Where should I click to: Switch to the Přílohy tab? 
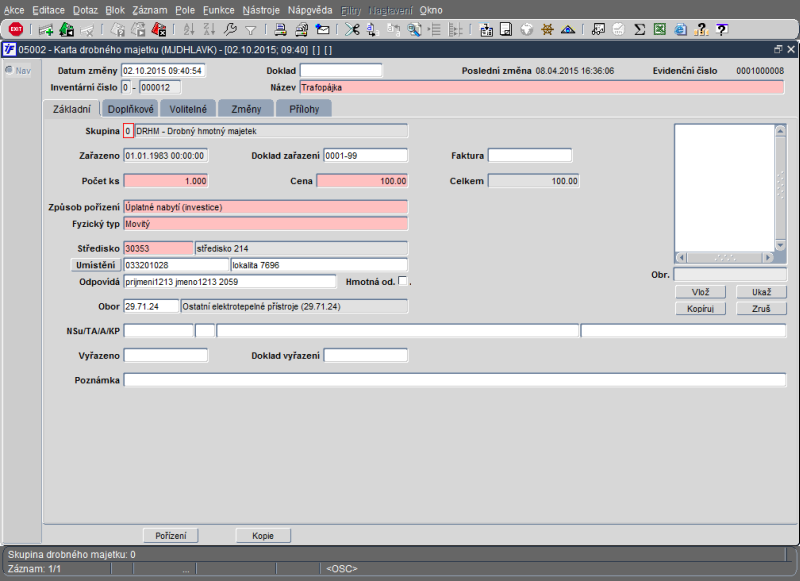coord(304,109)
